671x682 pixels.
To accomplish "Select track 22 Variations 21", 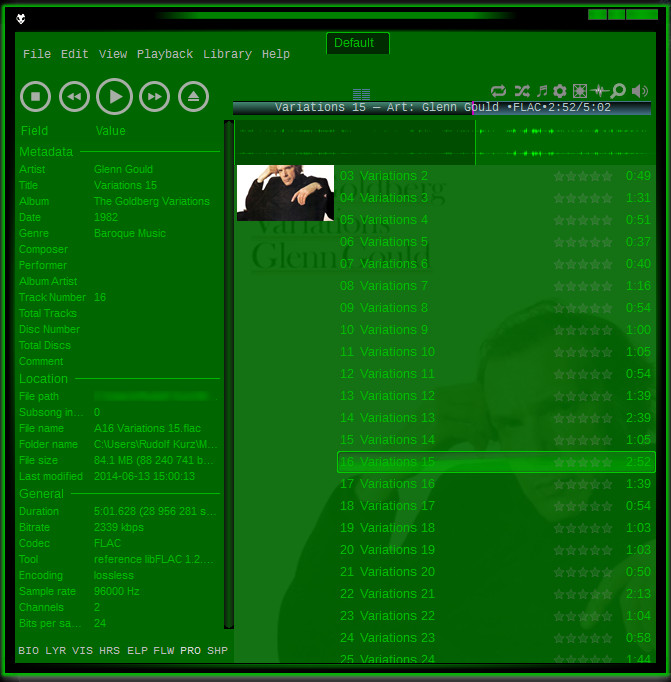I will click(x=496, y=594).
